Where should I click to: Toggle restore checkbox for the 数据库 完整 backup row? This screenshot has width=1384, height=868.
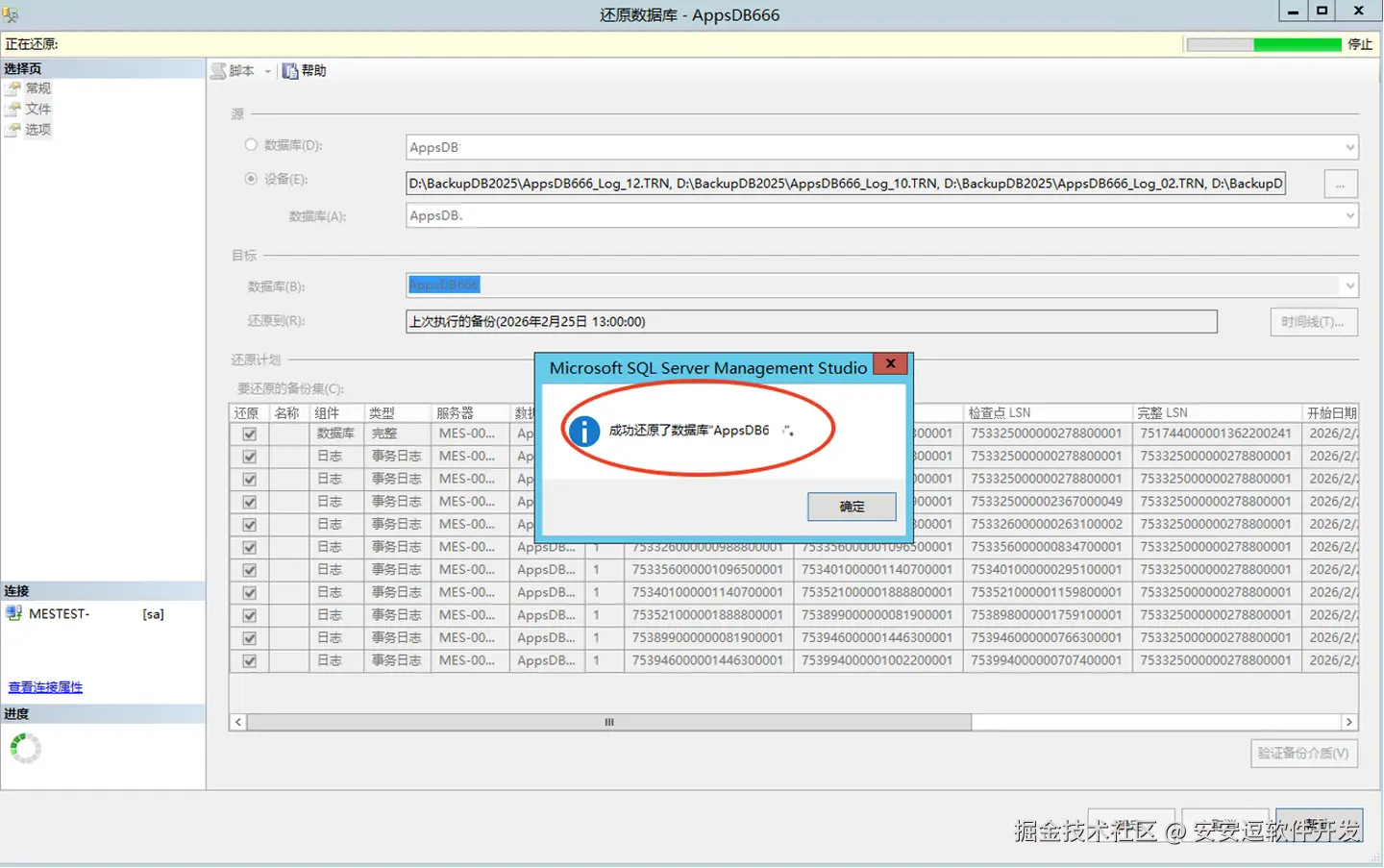click(250, 434)
